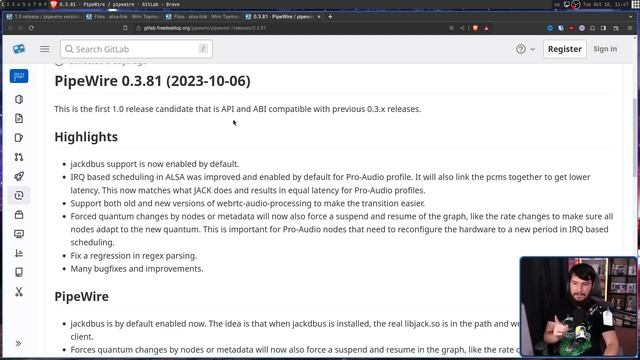Click the Highlights heading
This screenshot has height=360, width=640.
point(86,137)
